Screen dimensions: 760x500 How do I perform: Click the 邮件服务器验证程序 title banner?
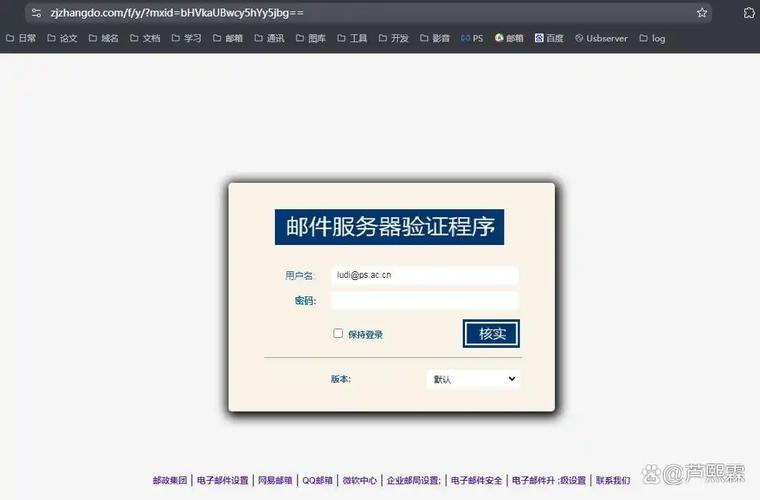pyautogui.click(x=389, y=227)
